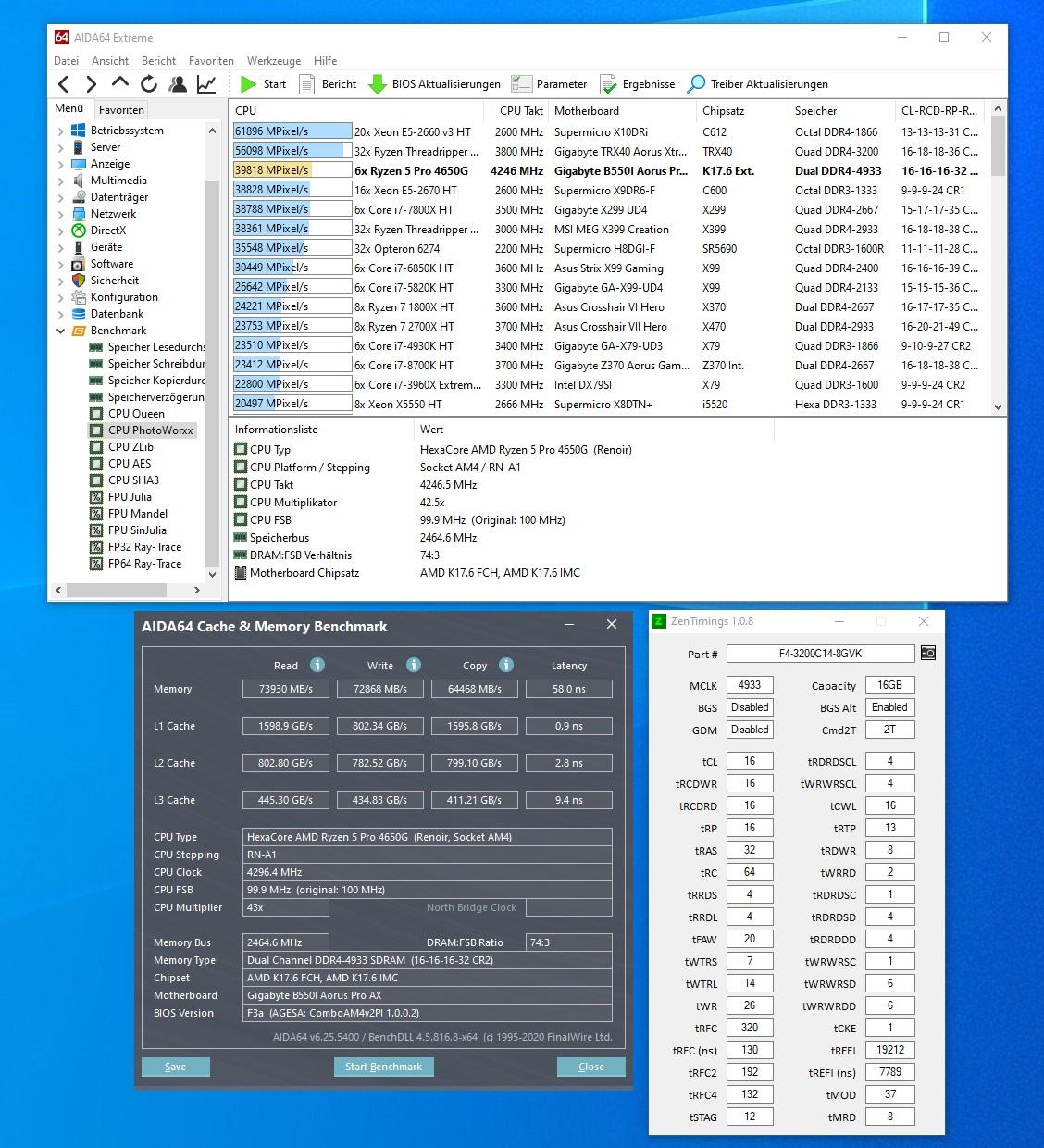
Task: Open the Werkzeuge menu
Action: tap(274, 61)
